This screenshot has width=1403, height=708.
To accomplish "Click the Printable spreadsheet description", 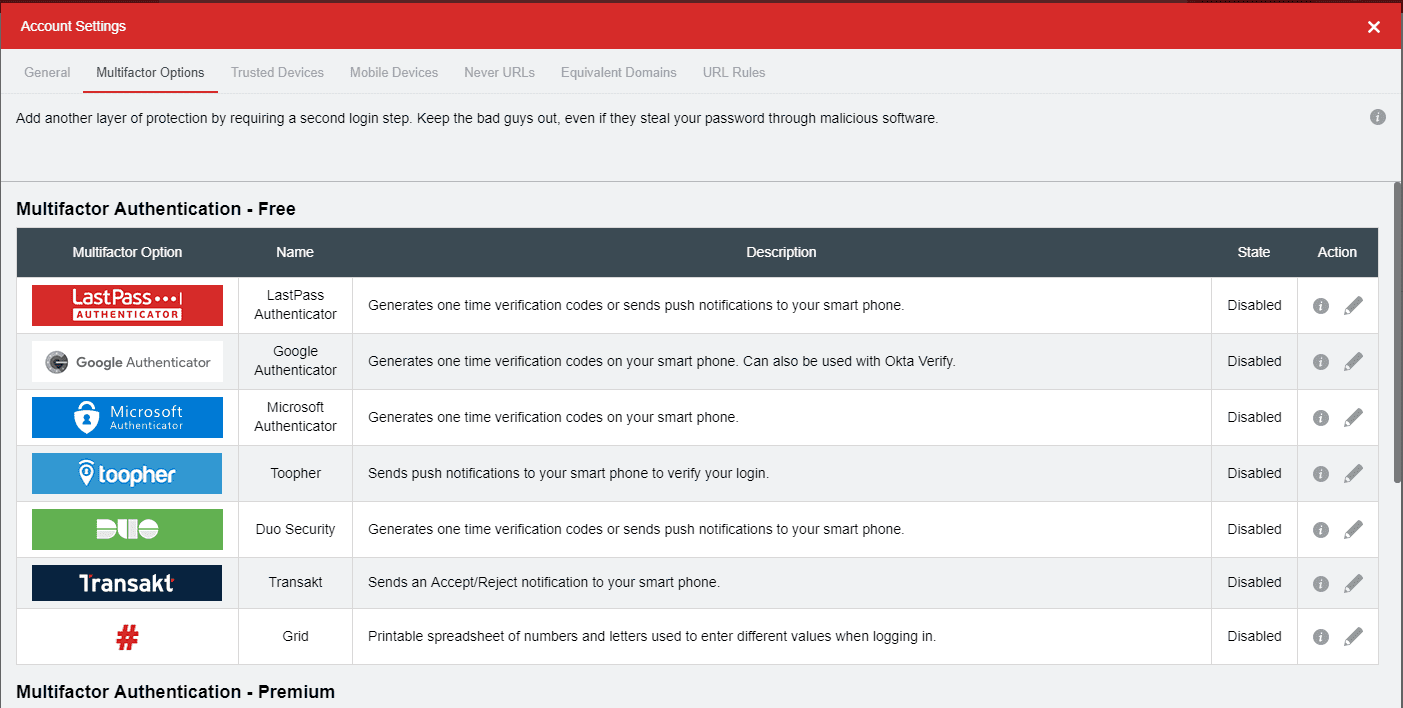I will [x=652, y=636].
